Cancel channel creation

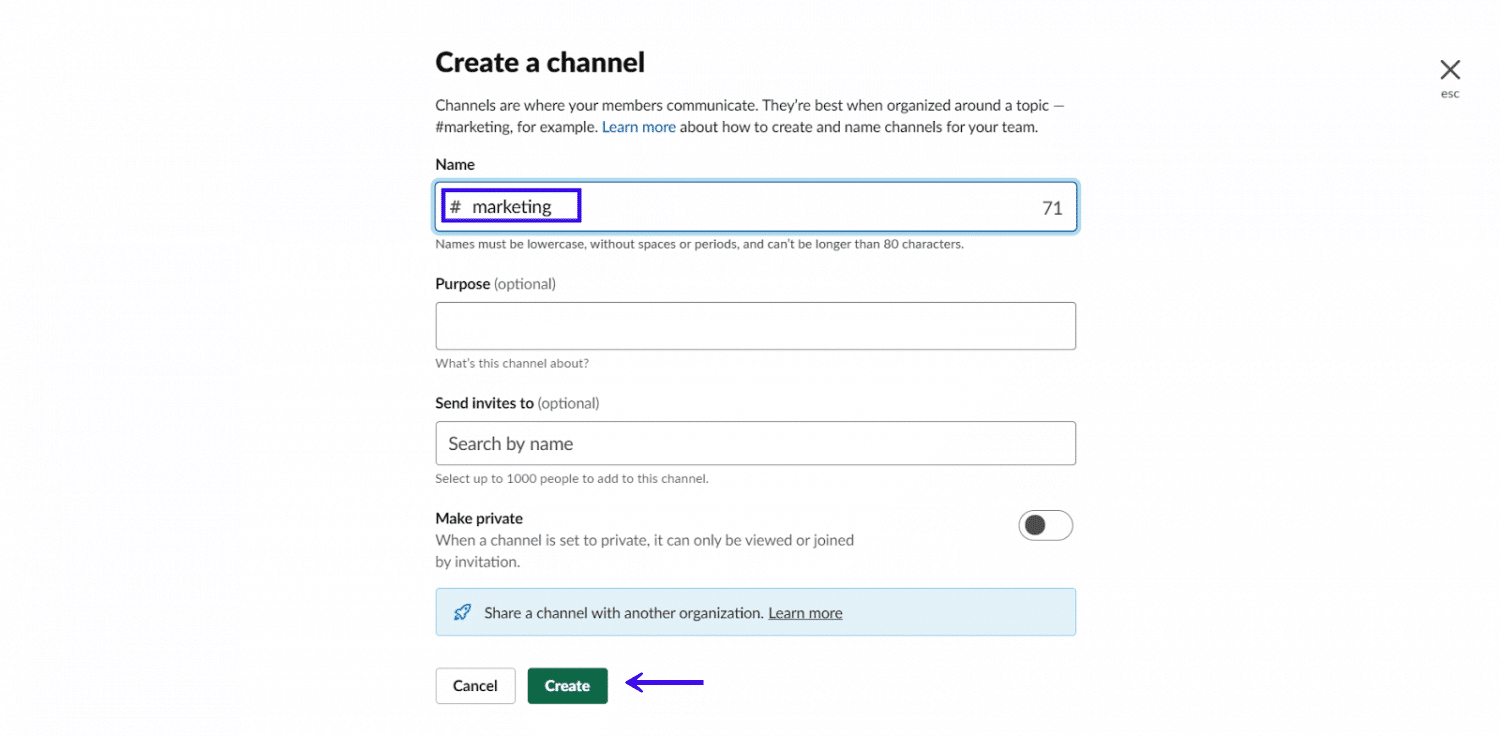(x=475, y=685)
